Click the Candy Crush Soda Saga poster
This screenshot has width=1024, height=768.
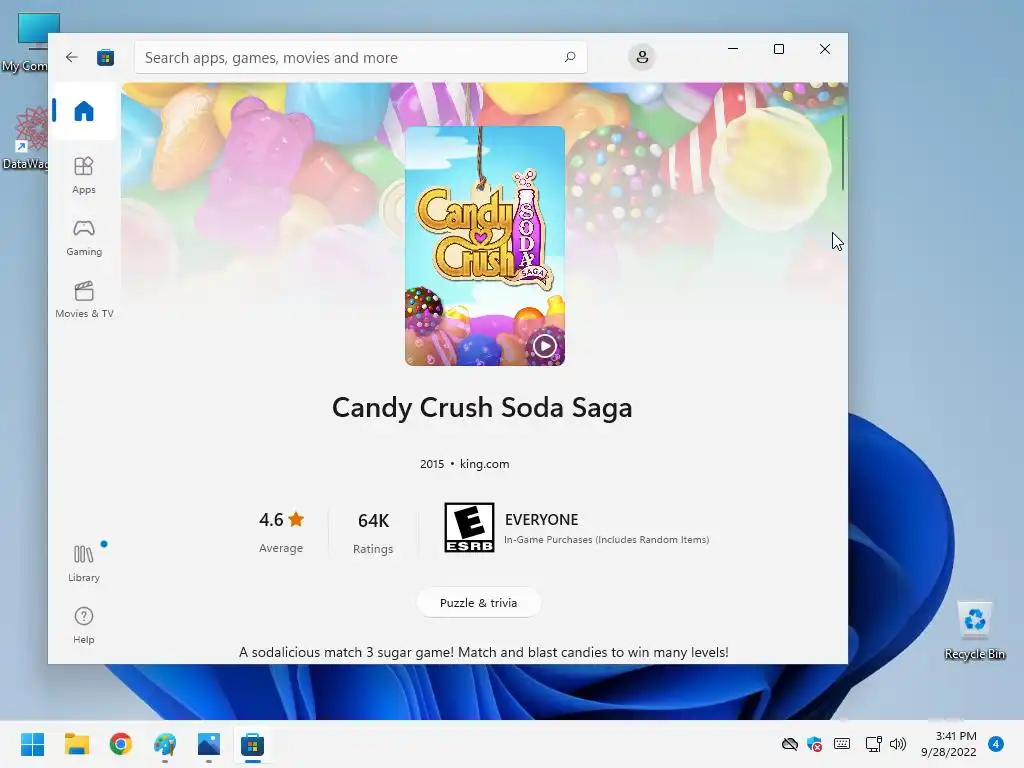(x=485, y=246)
